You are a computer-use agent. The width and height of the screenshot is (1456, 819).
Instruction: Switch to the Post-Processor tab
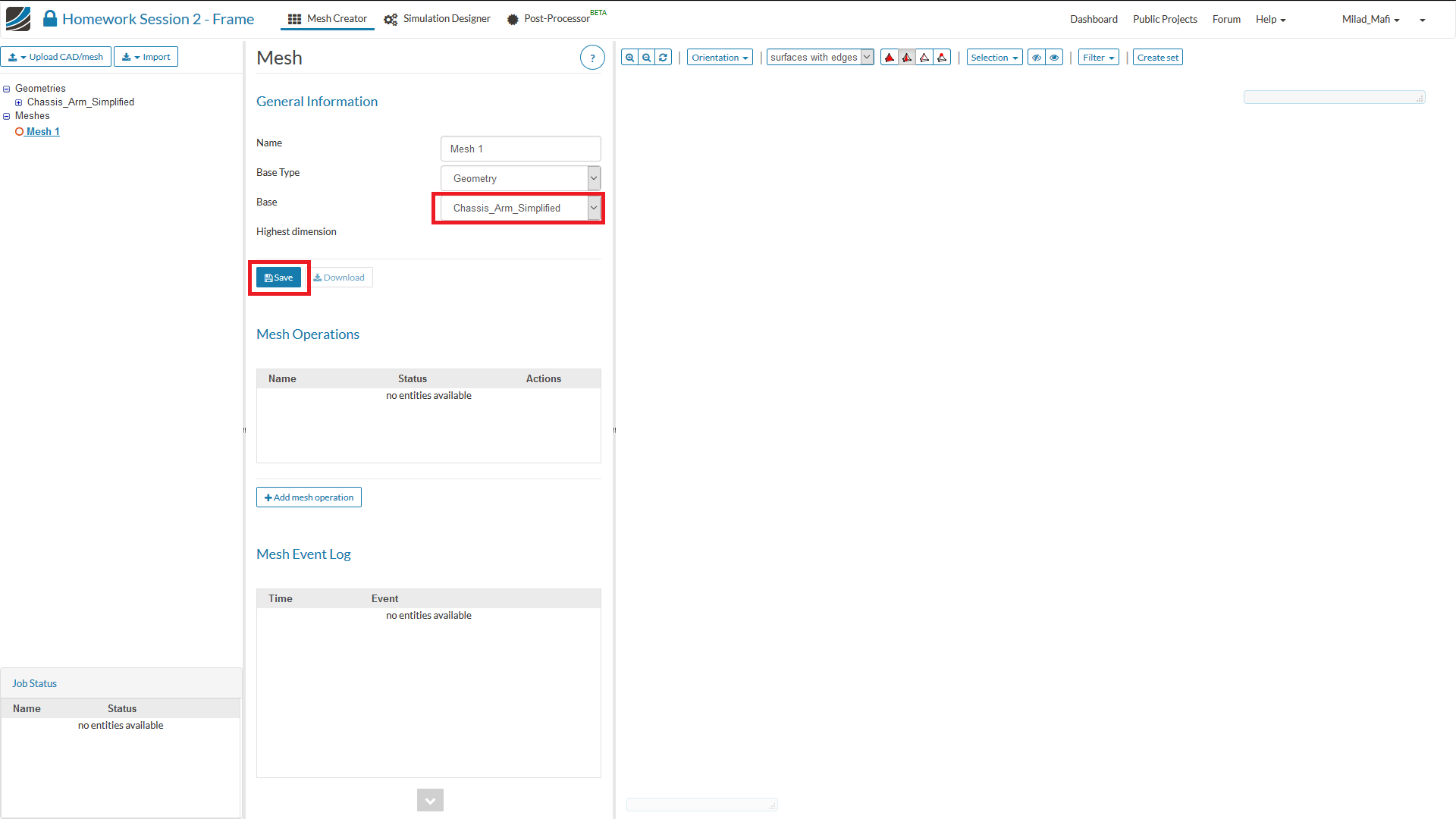tap(549, 19)
